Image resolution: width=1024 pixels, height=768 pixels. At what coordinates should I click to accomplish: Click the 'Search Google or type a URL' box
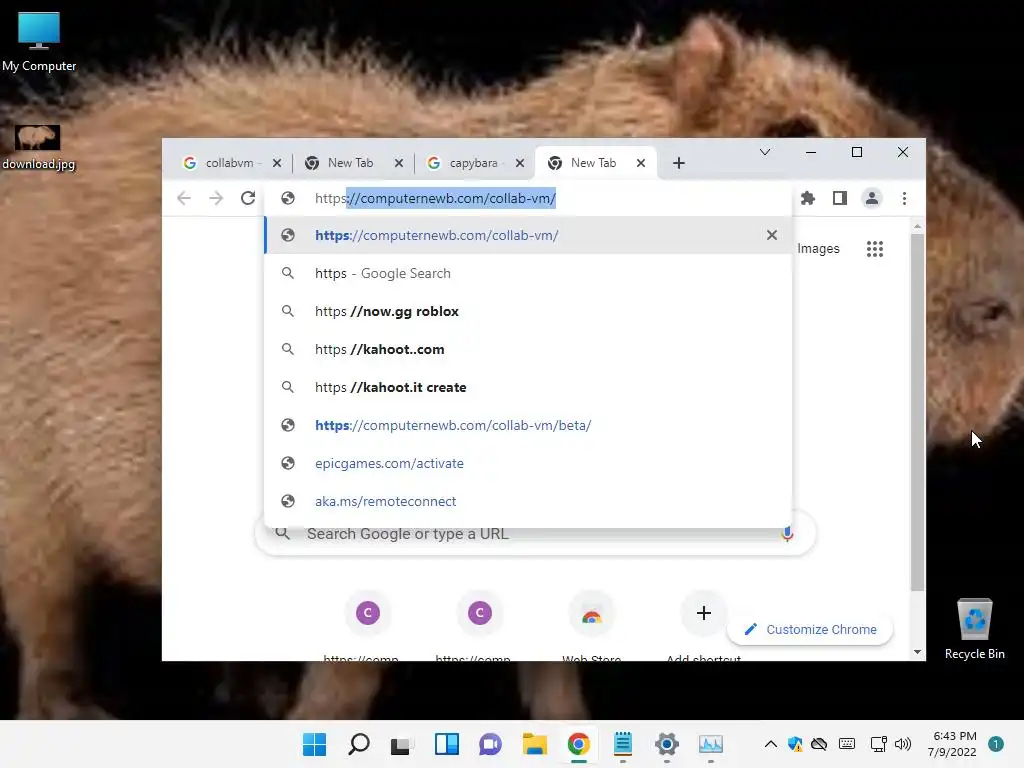(x=536, y=534)
